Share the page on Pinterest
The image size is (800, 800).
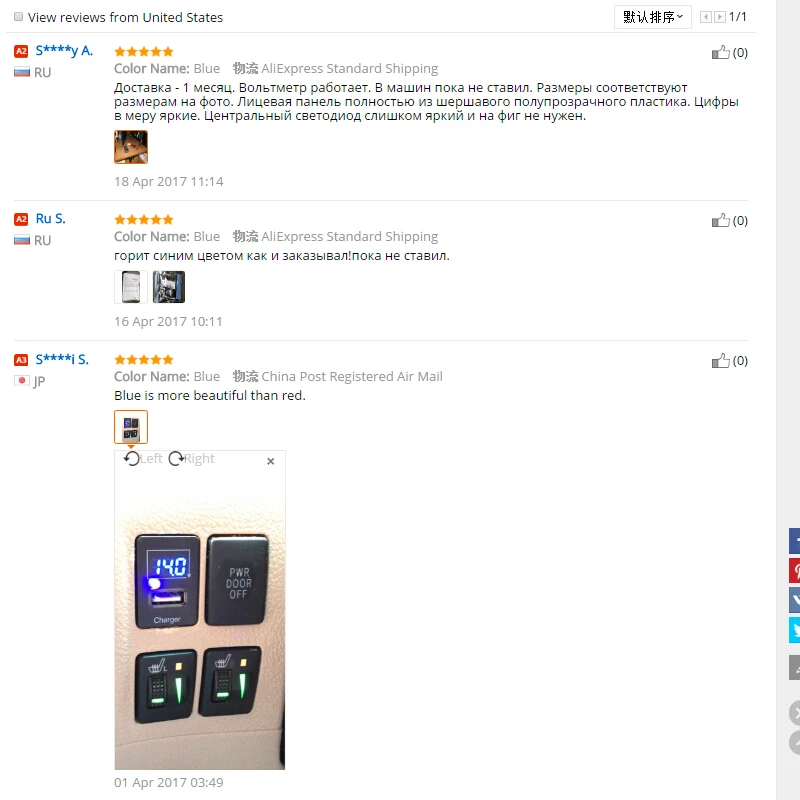794,570
